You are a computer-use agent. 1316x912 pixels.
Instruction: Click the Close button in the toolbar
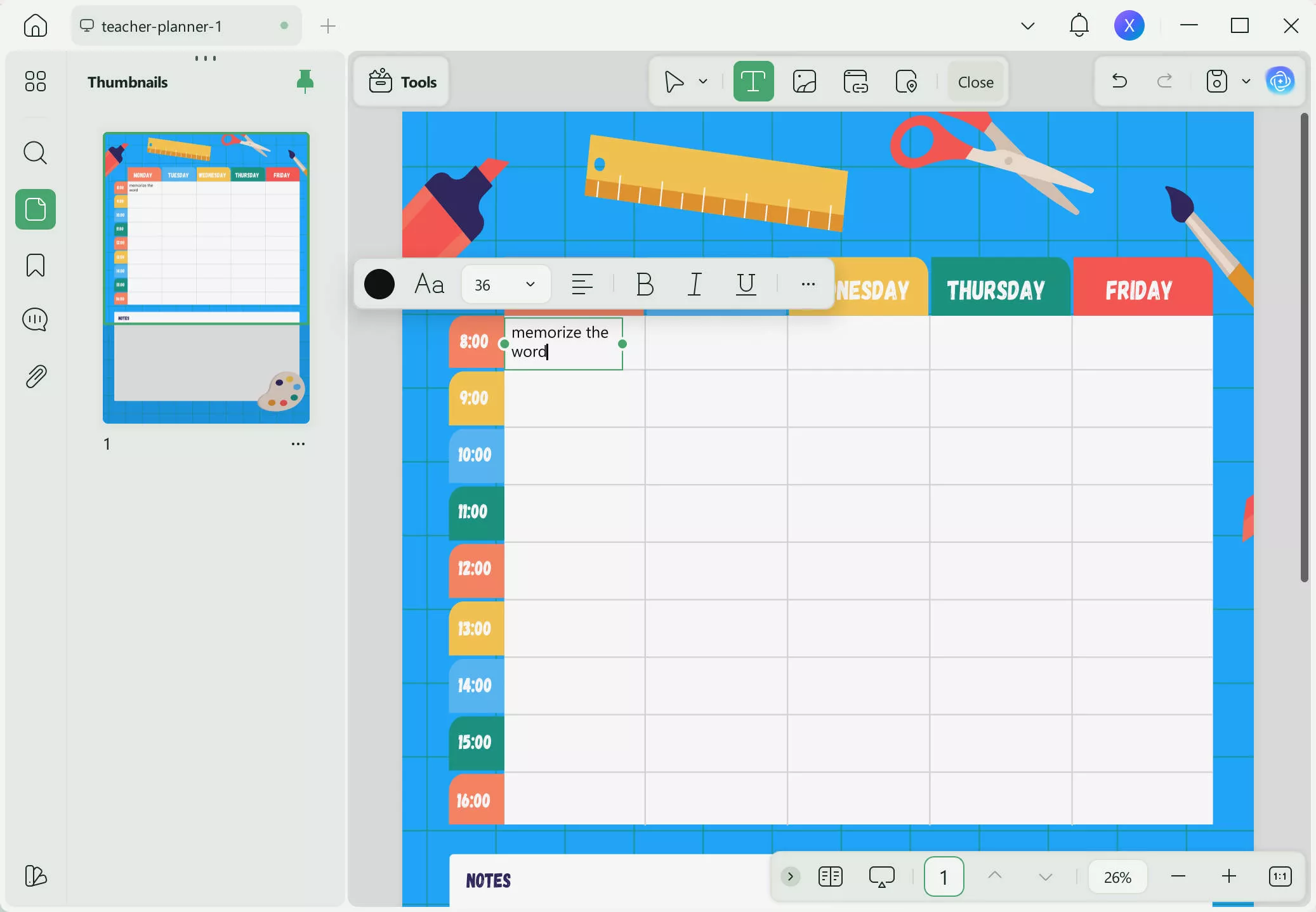(974, 81)
